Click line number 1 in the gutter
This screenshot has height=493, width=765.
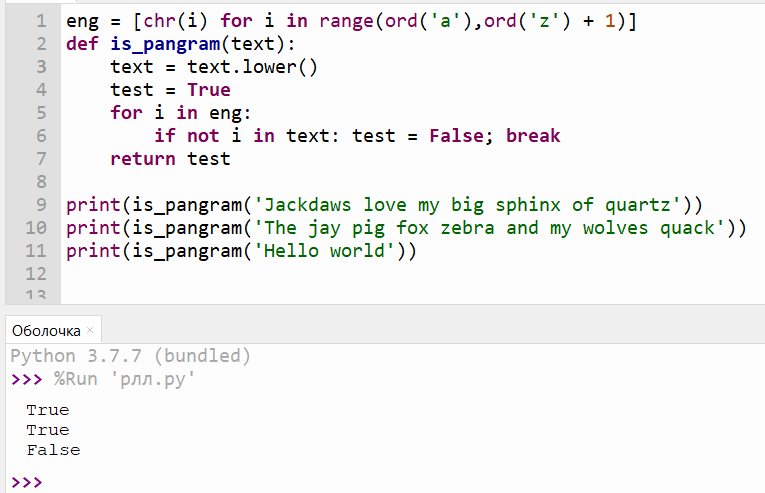[x=40, y=21]
